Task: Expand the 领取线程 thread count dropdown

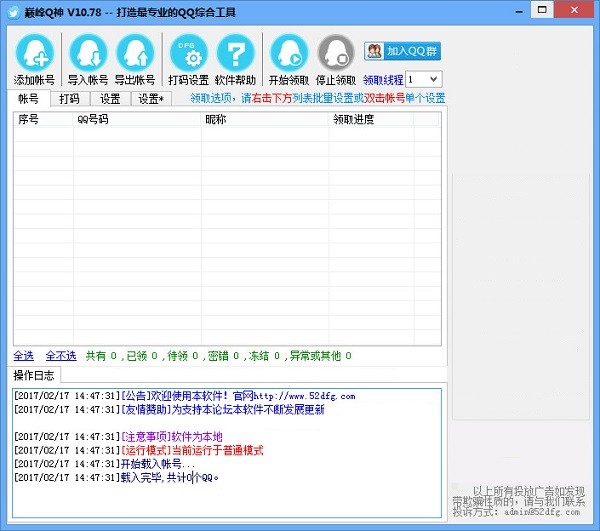Action: [424, 80]
